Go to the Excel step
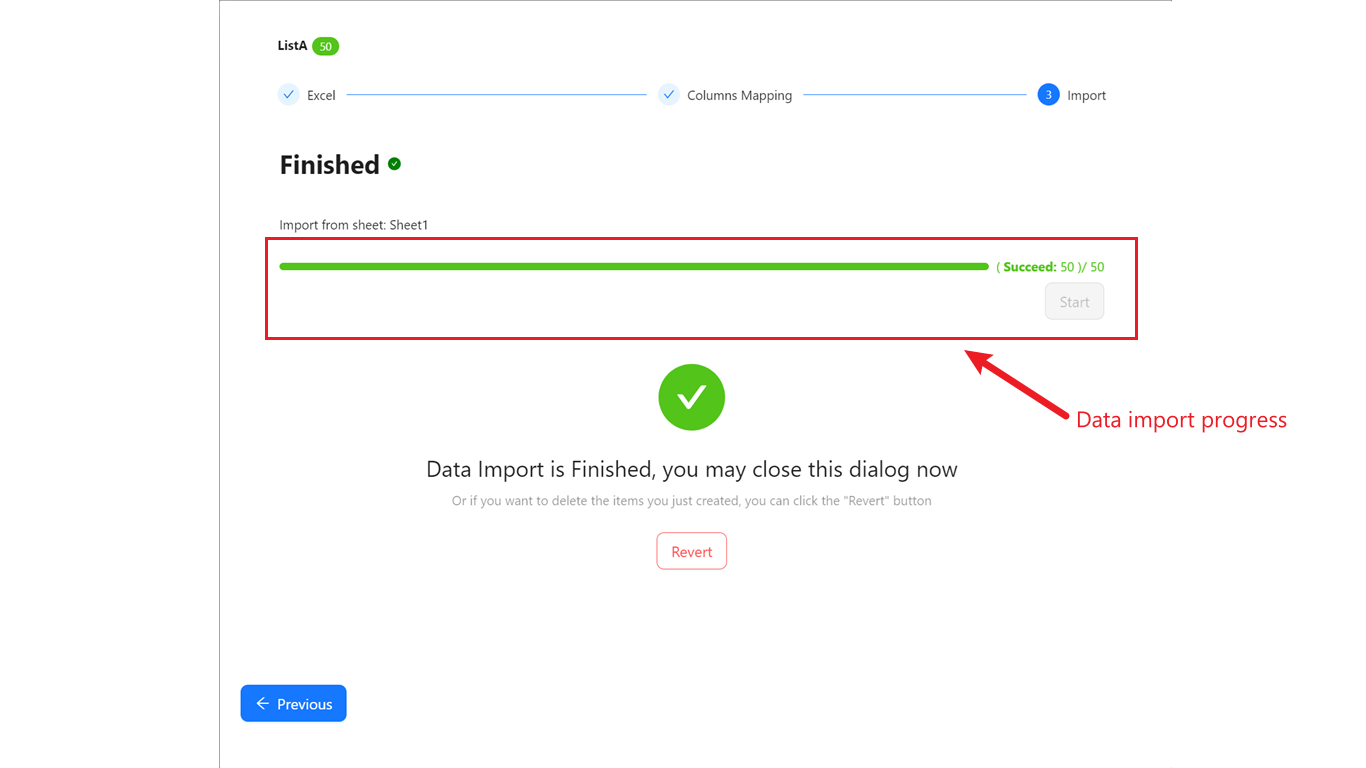Screen dimensions: 1366x768 pos(321,96)
